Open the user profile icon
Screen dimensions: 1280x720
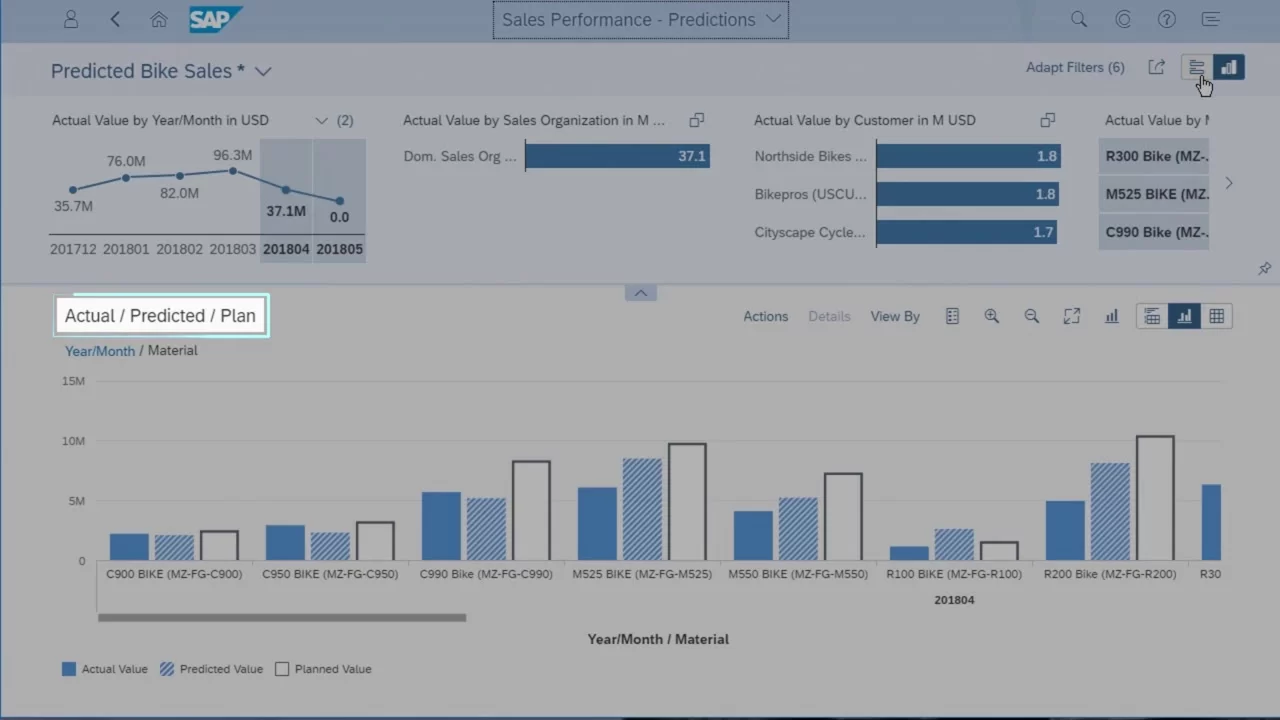(70, 19)
